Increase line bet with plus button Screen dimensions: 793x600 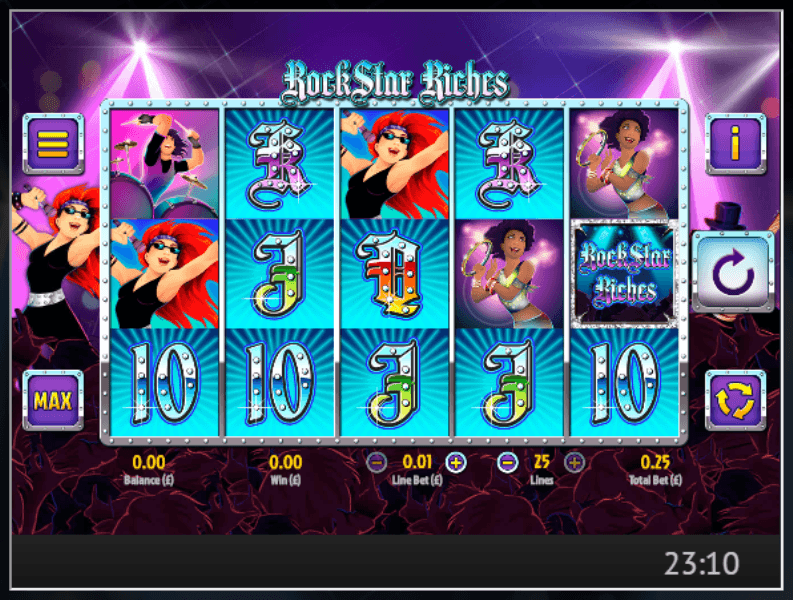[456, 462]
